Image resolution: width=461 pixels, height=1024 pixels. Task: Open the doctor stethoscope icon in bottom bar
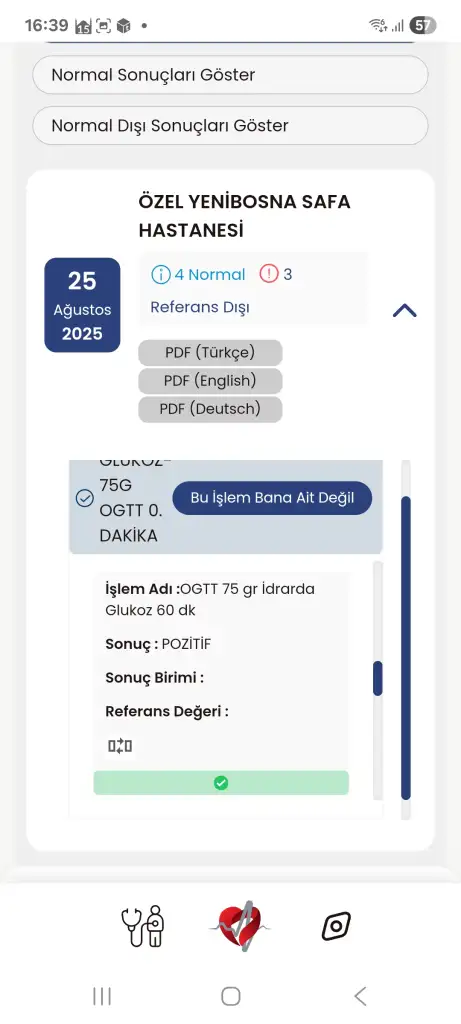pos(143,925)
